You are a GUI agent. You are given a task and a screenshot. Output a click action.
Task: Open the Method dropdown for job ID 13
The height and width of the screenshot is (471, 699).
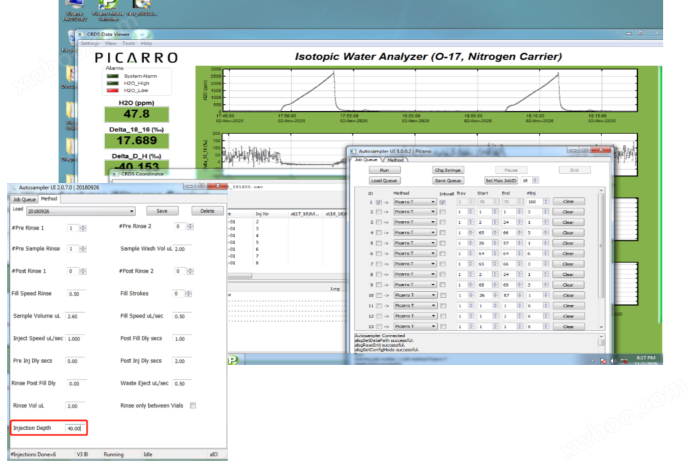tap(415, 327)
